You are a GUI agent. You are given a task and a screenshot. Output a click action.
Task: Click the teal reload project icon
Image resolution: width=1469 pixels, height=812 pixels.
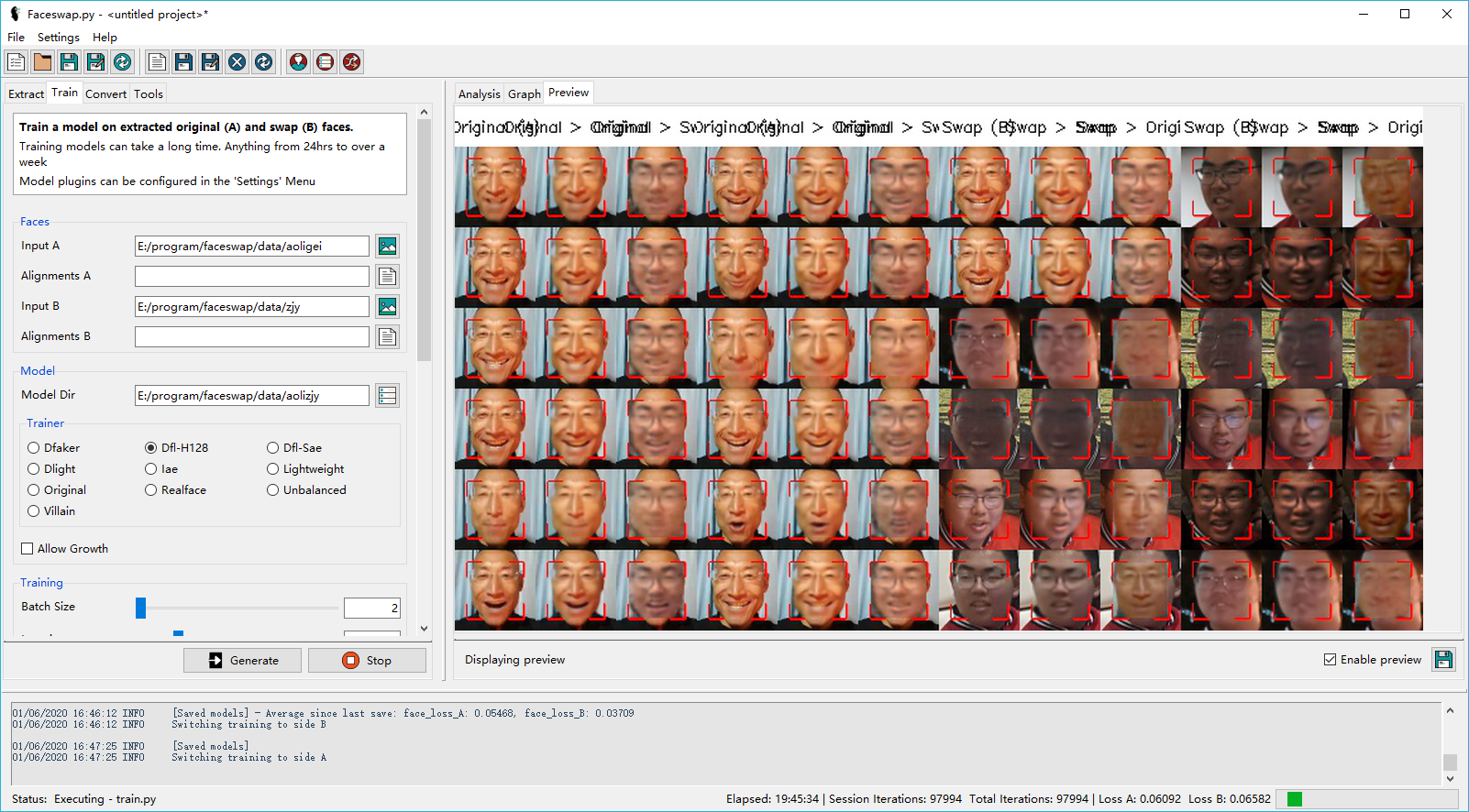[x=122, y=61]
